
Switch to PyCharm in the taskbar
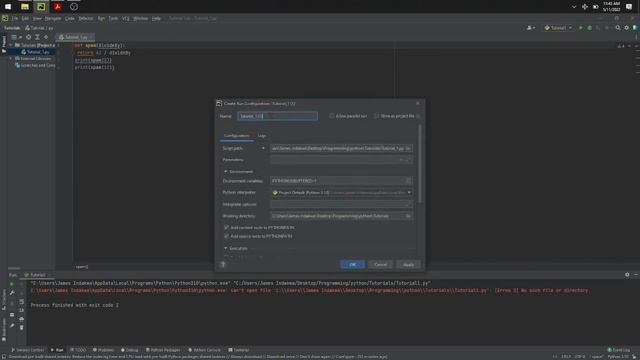pyautogui.click(x=41, y=7)
